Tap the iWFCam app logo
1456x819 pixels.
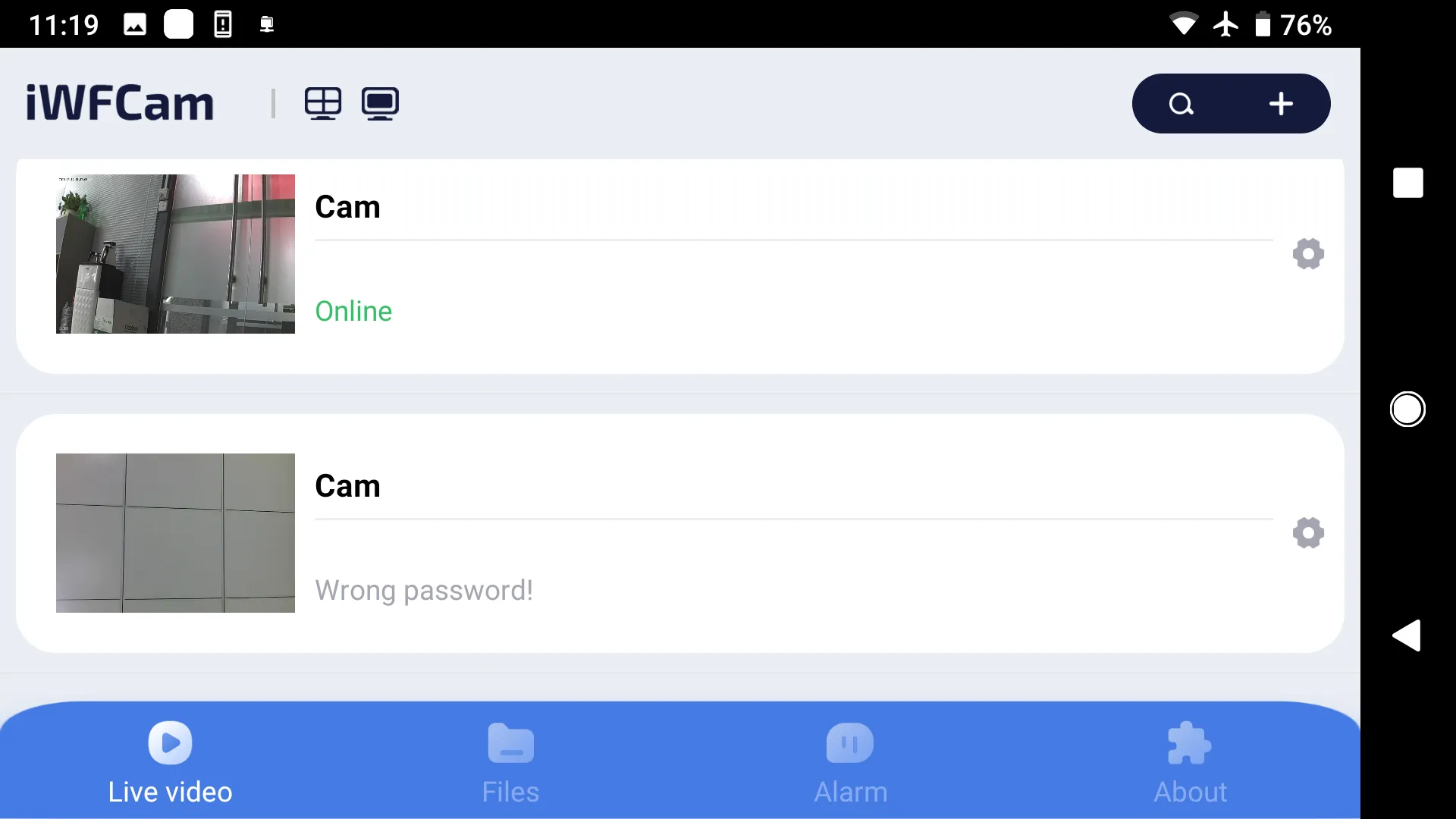120,100
